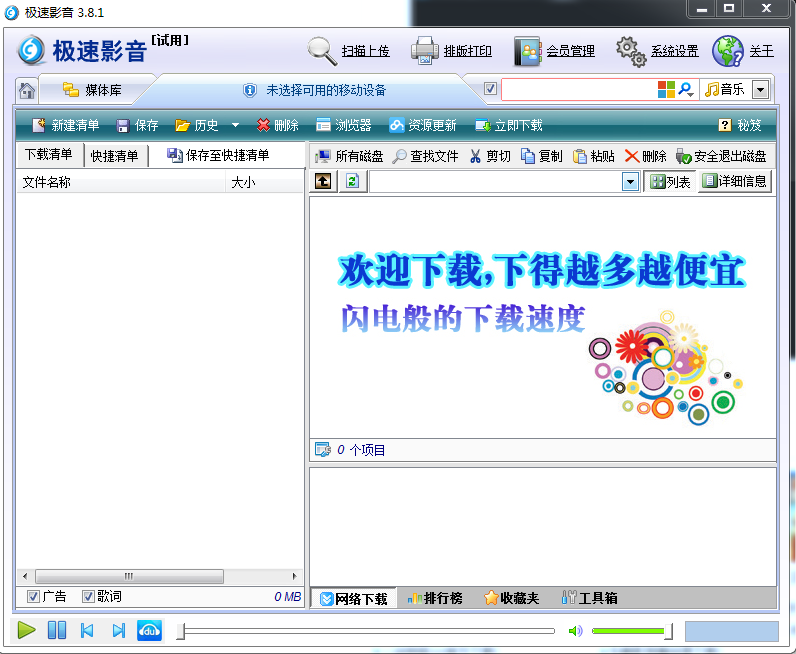Select 所有磁盘 all disks
Image resolution: width=796 pixels, height=654 pixels.
[x=349, y=156]
